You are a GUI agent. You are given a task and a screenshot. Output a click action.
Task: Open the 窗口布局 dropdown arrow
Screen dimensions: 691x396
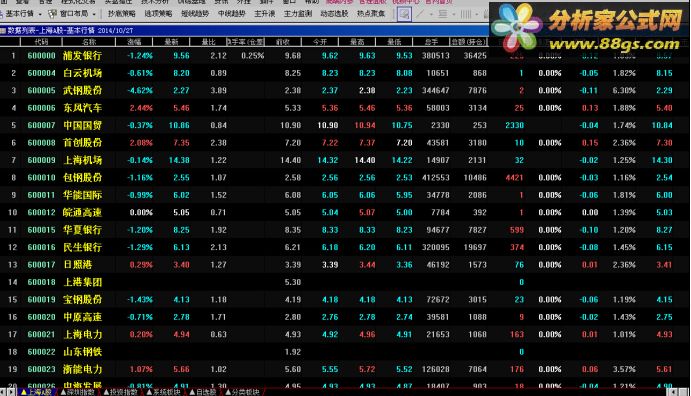tap(94, 15)
